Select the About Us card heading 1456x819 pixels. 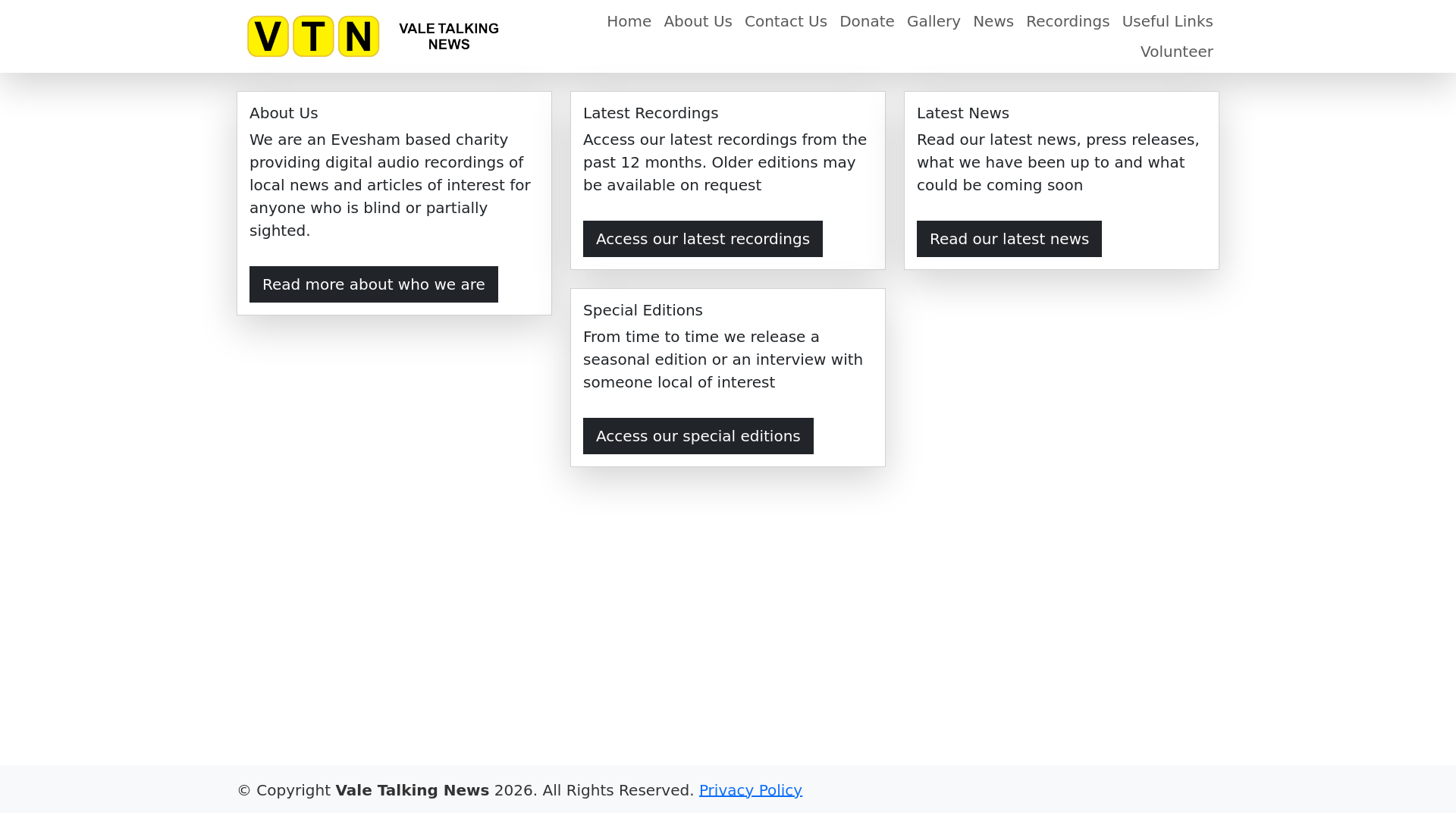[x=284, y=113]
